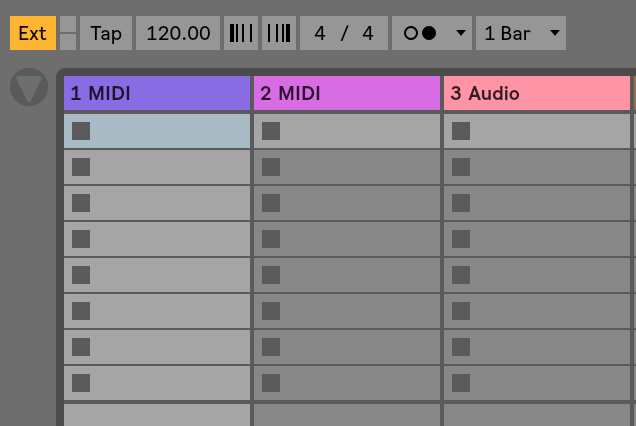The width and height of the screenshot is (636, 426).
Task: Select the 1 MIDI track header
Action: (x=157, y=93)
